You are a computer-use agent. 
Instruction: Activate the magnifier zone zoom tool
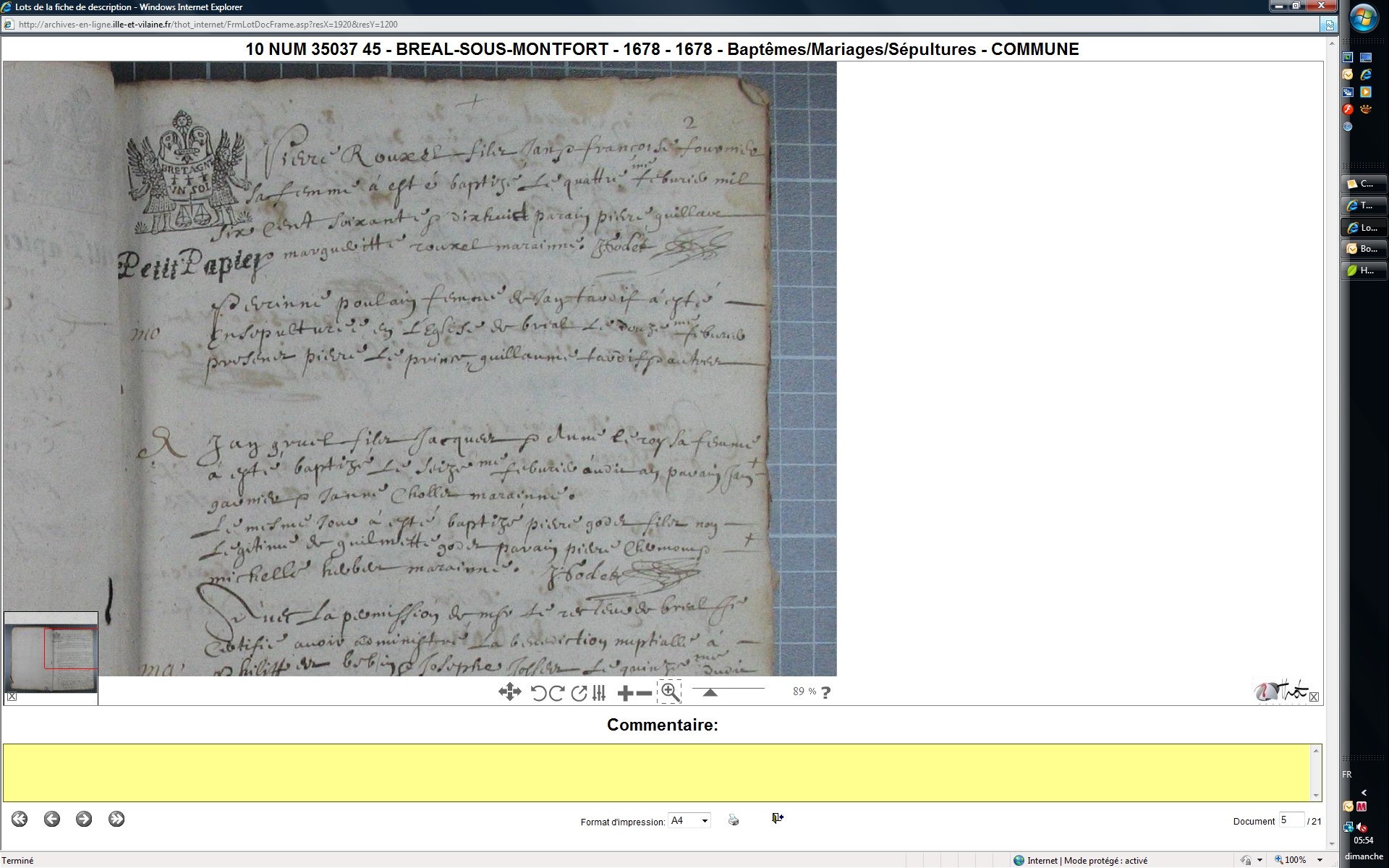(x=670, y=692)
